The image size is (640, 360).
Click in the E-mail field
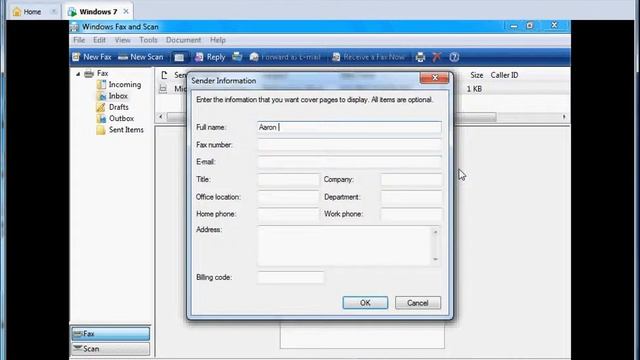(349, 162)
